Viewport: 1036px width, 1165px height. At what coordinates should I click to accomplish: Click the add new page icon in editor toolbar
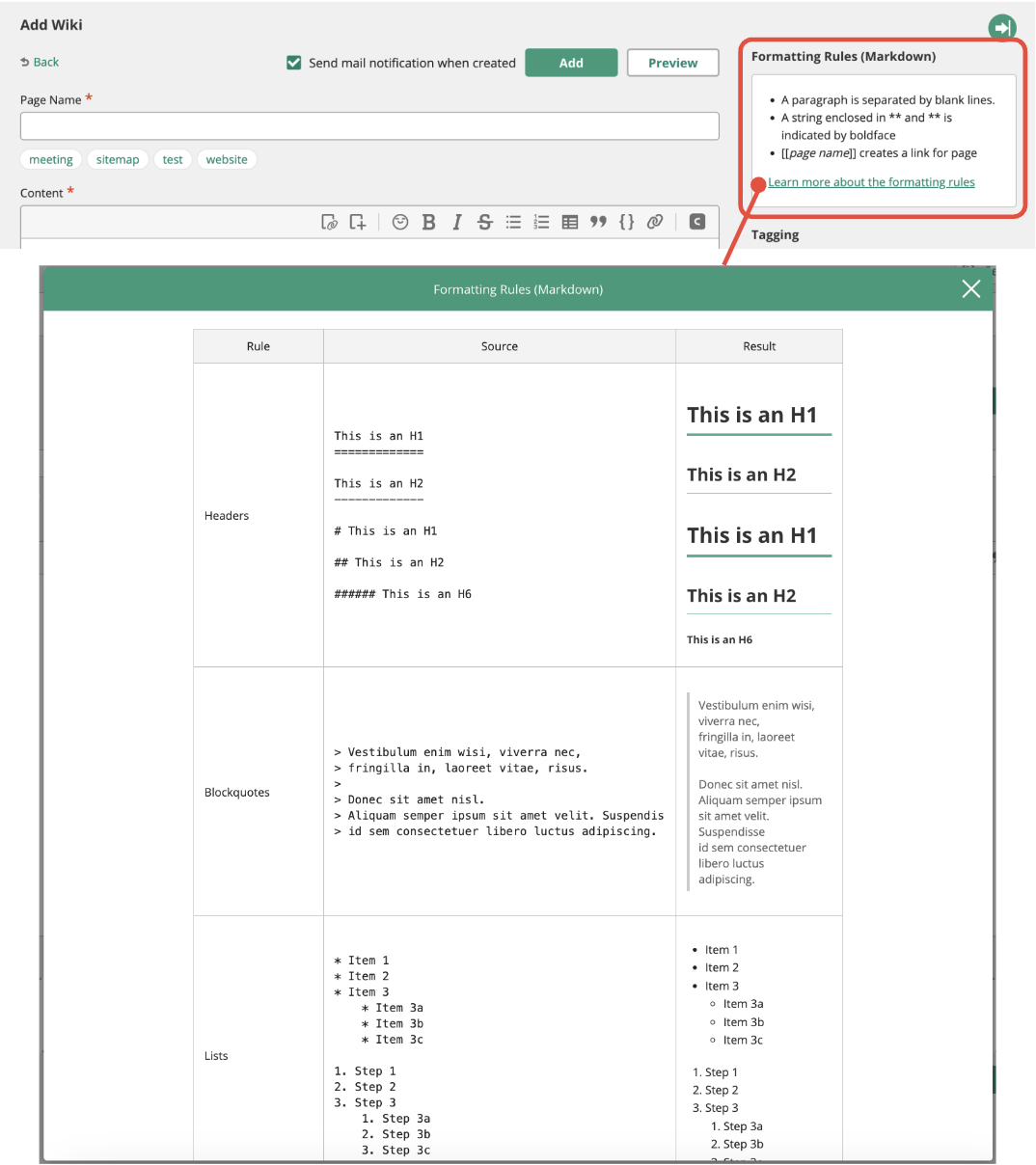358,222
